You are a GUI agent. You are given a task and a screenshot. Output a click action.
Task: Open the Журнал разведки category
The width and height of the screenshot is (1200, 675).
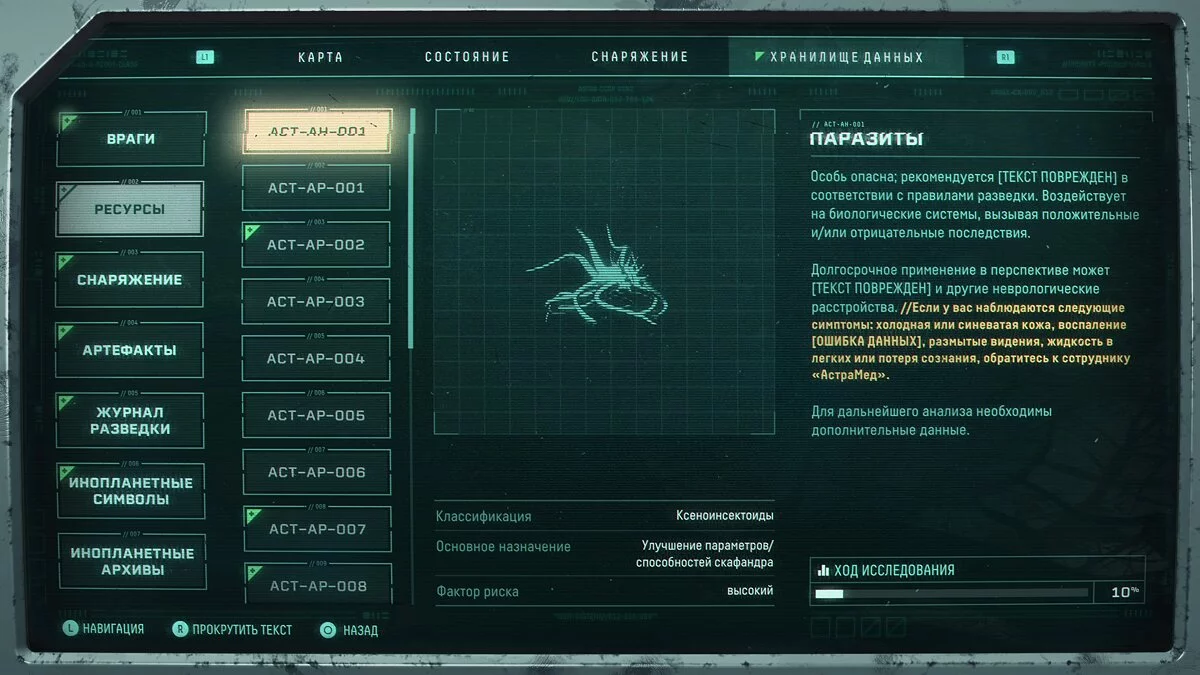[x=130, y=420]
